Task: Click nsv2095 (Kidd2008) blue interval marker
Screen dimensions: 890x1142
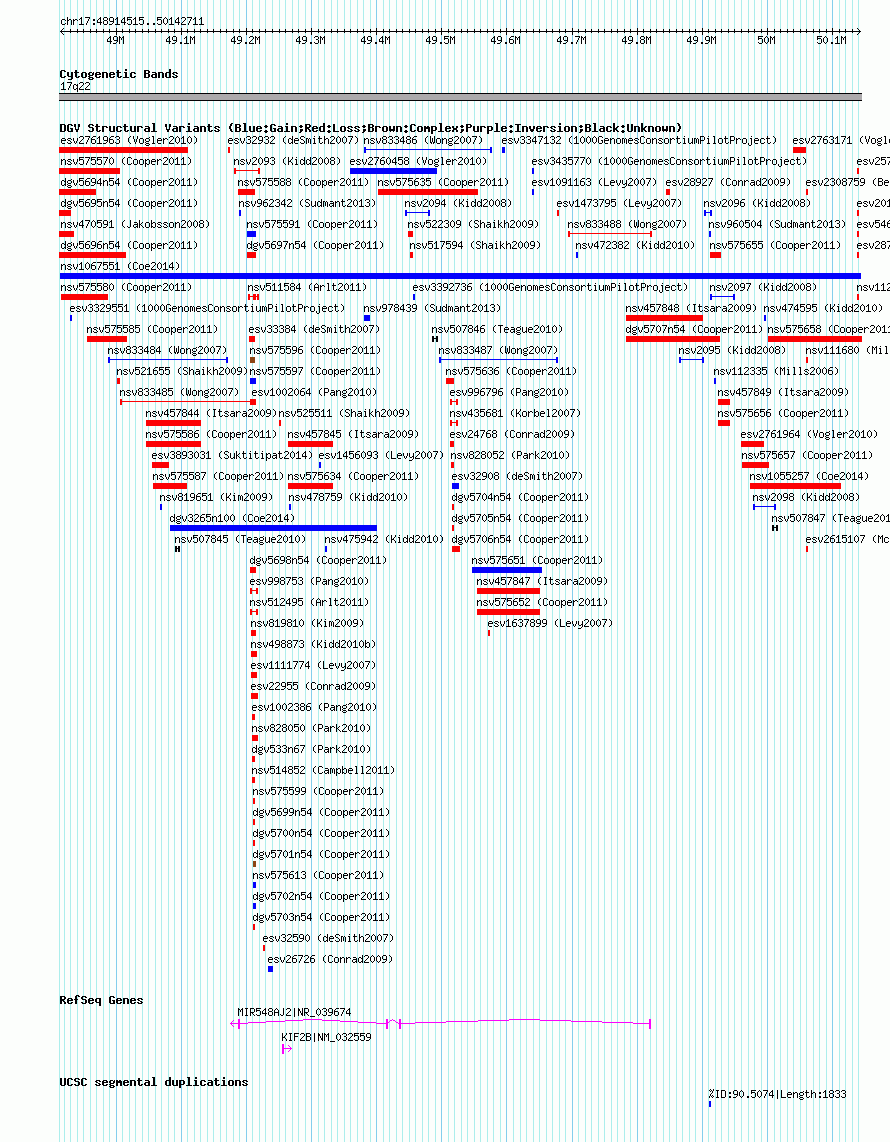Action: [x=691, y=360]
